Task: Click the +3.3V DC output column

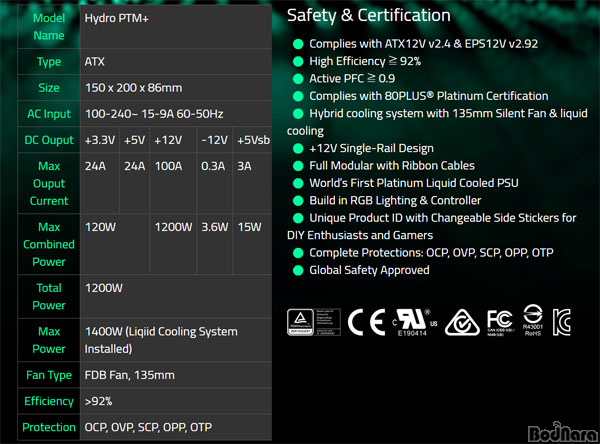Action: (x=100, y=140)
